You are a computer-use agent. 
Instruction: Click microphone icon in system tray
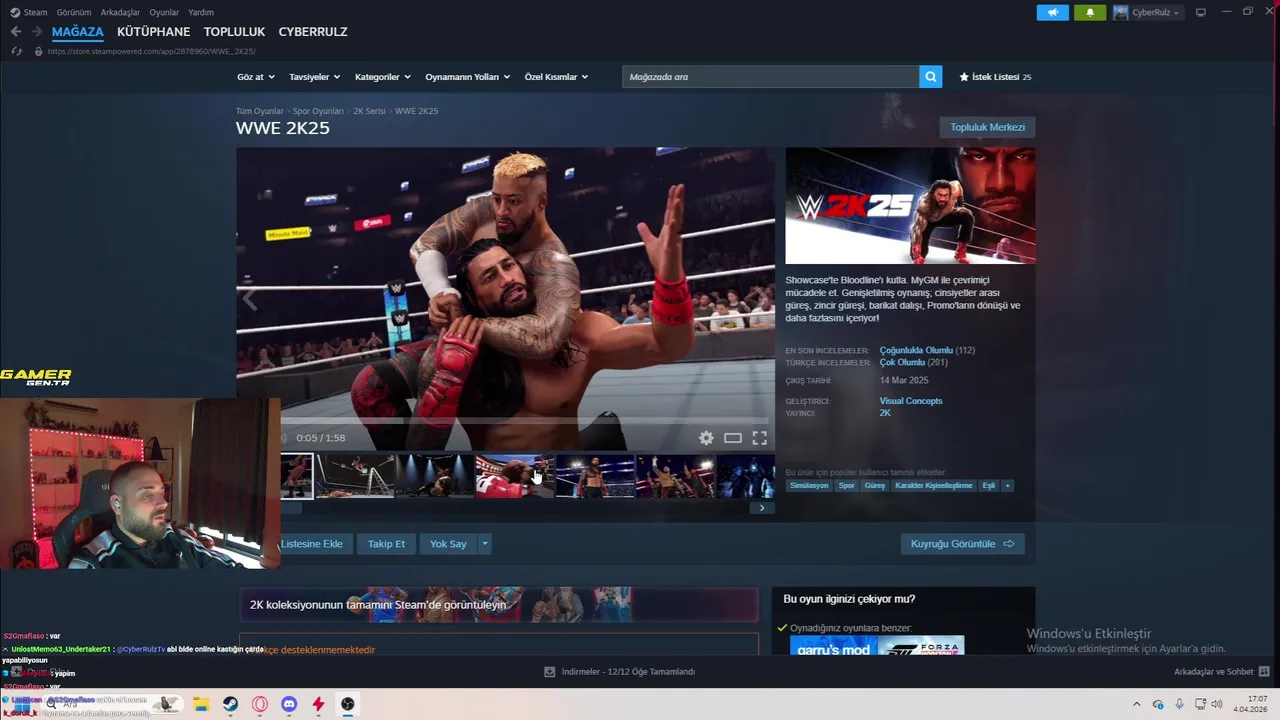click(1179, 704)
